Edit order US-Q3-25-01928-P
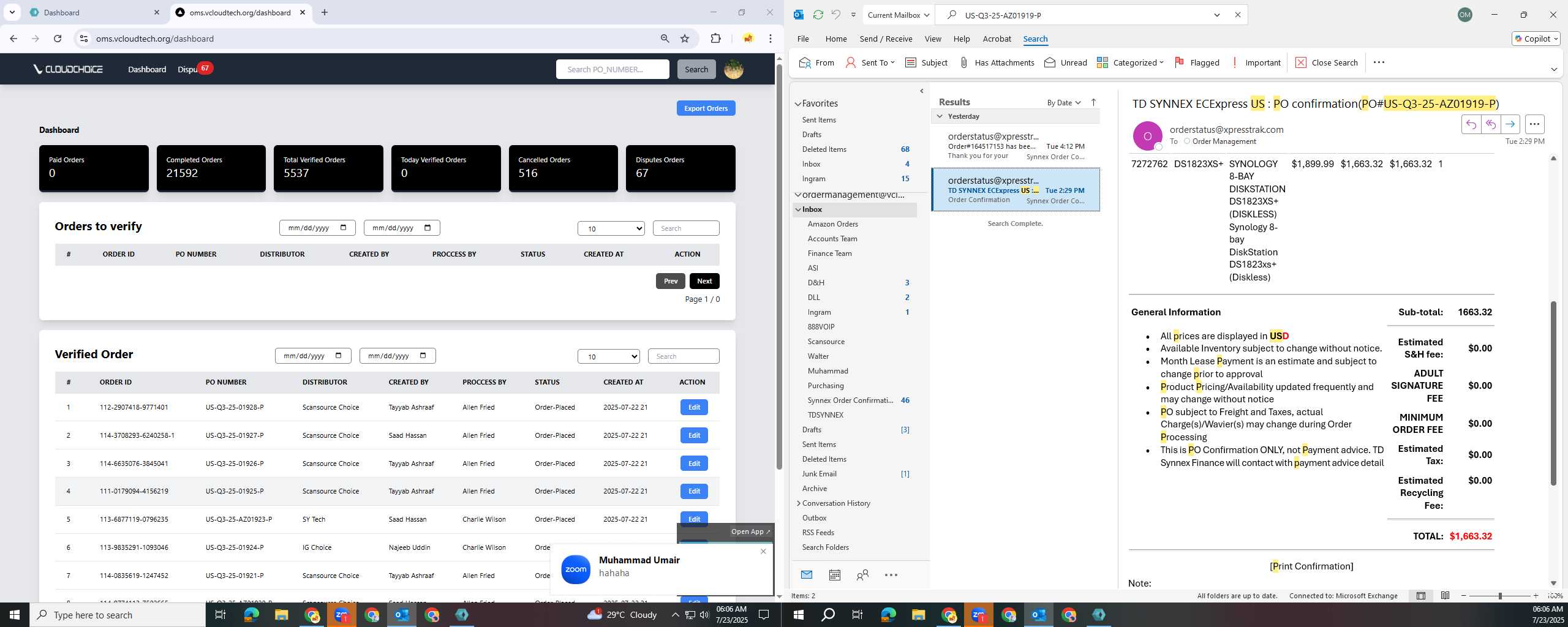 [694, 407]
